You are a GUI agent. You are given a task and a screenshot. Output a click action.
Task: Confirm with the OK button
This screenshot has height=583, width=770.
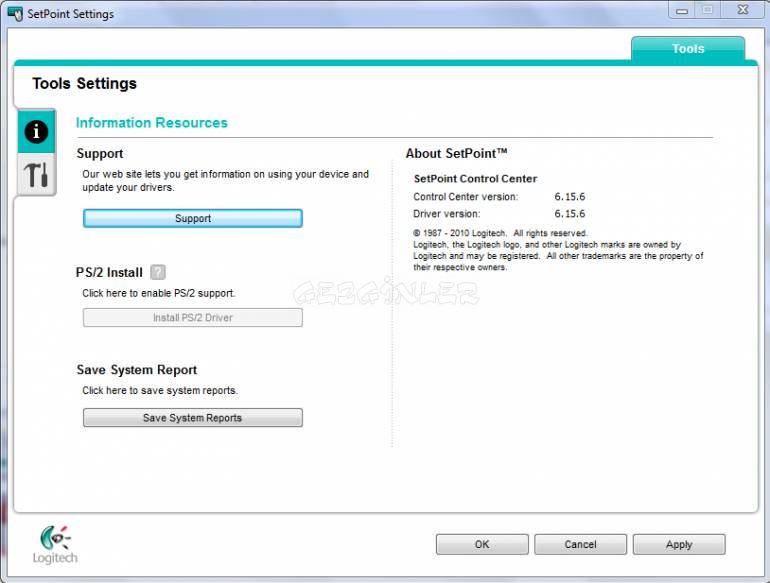click(482, 544)
